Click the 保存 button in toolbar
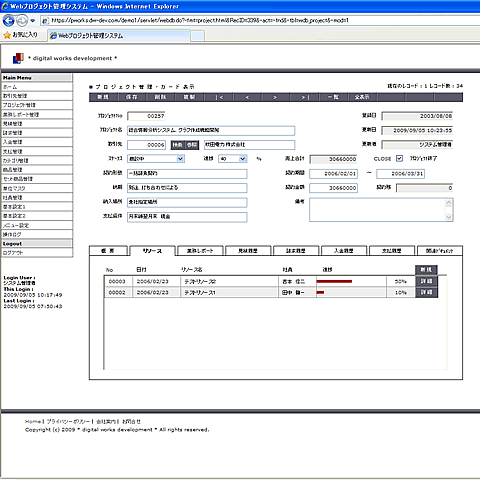 point(132,97)
